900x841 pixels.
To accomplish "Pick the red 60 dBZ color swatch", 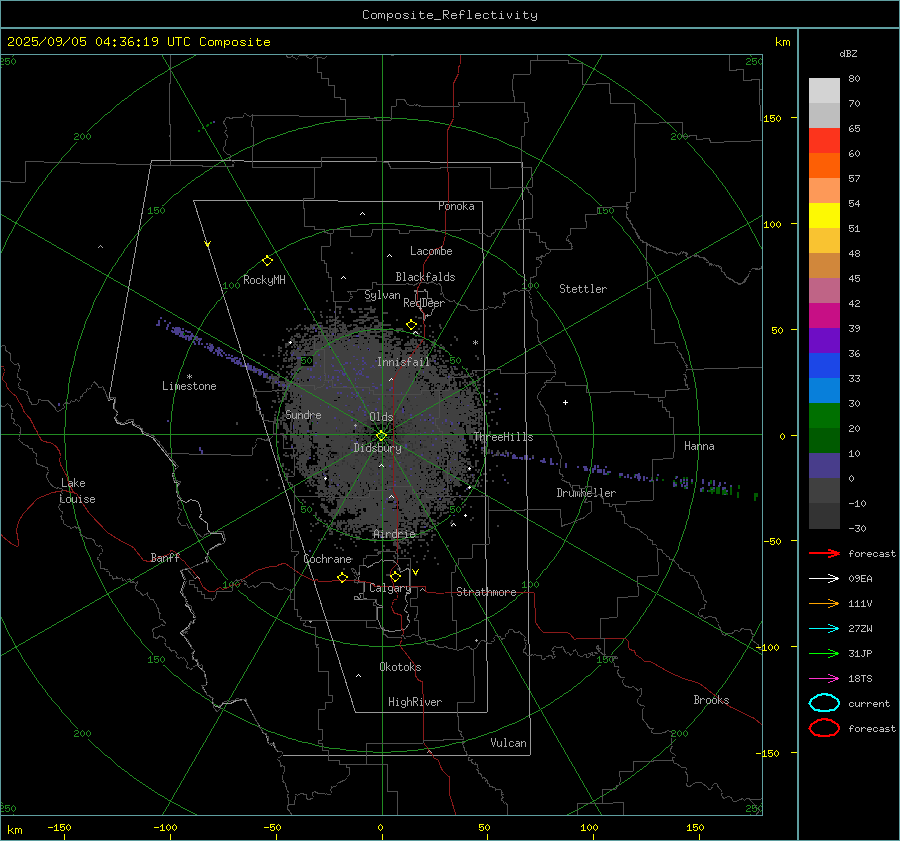I will [824, 141].
